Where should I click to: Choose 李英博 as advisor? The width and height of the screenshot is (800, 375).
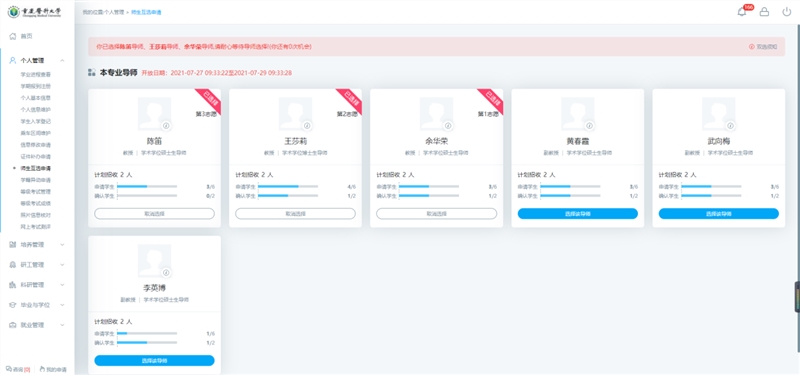tap(155, 361)
